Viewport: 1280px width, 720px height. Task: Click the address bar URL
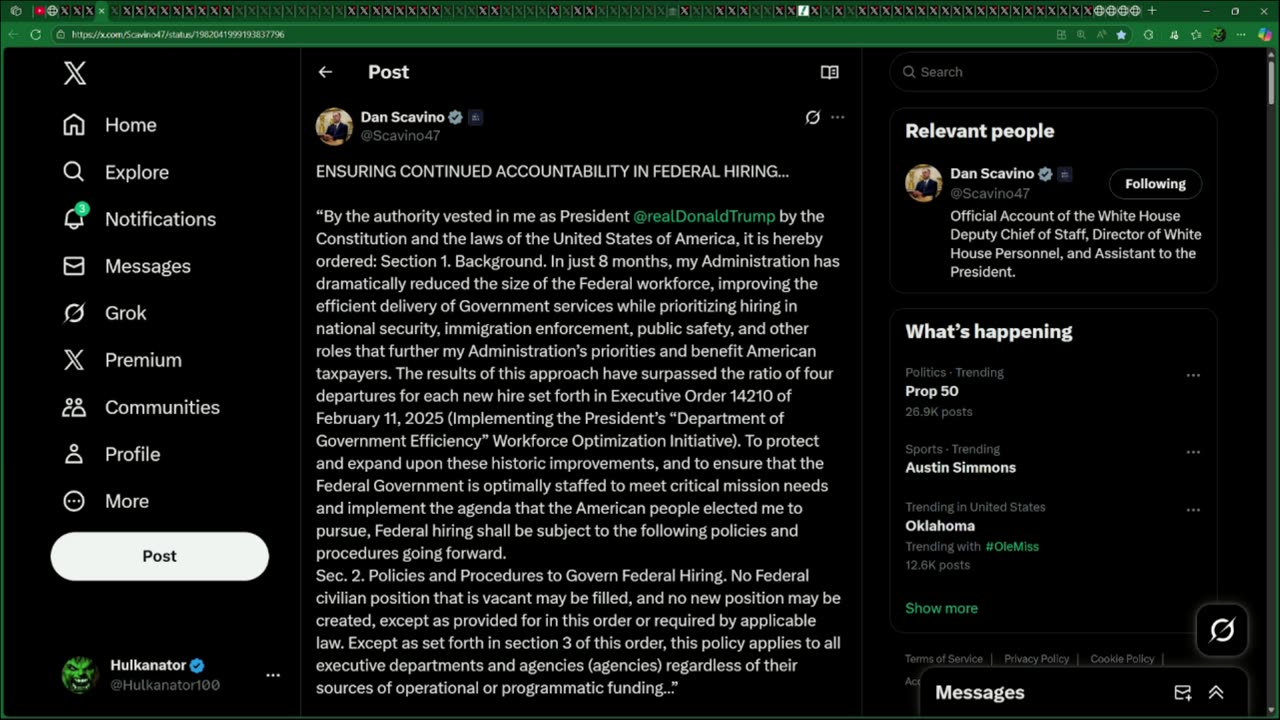[178, 34]
